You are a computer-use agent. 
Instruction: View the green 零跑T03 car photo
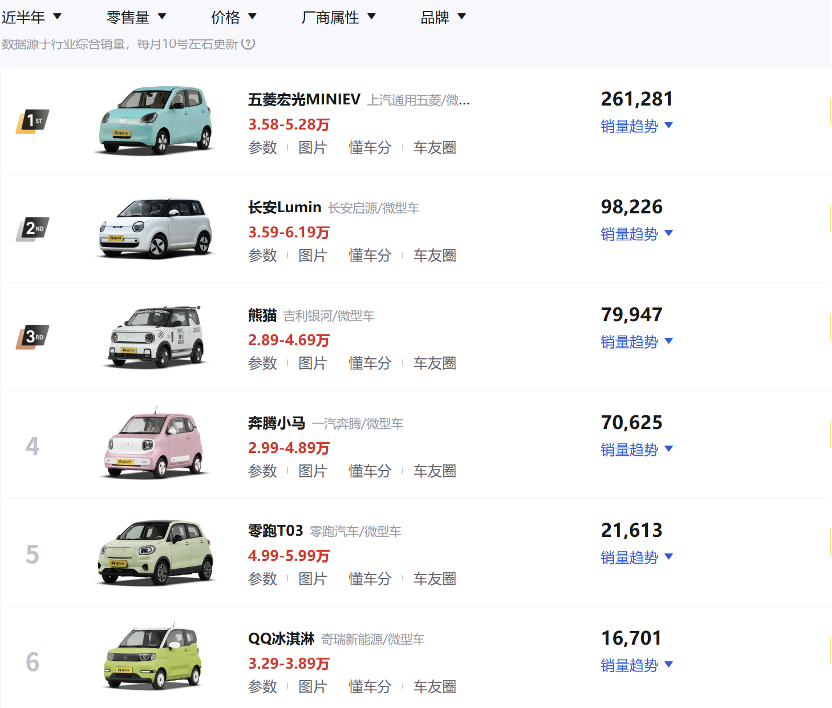[x=155, y=551]
